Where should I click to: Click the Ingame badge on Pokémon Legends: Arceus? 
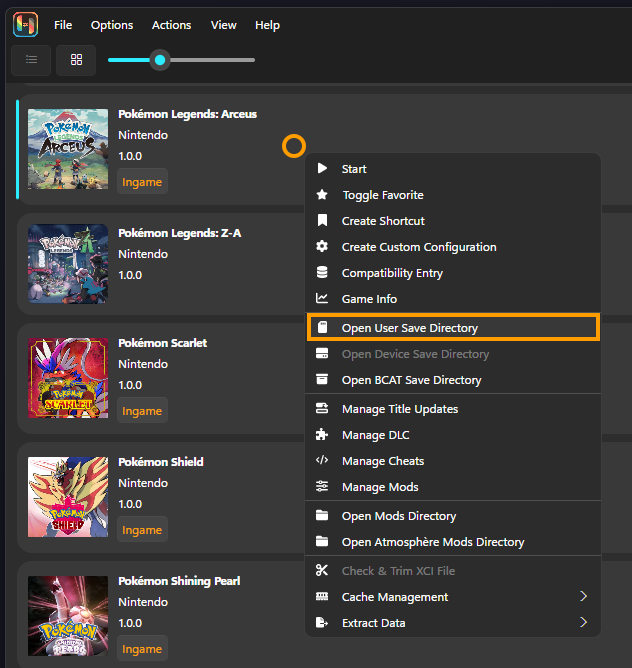tap(142, 182)
